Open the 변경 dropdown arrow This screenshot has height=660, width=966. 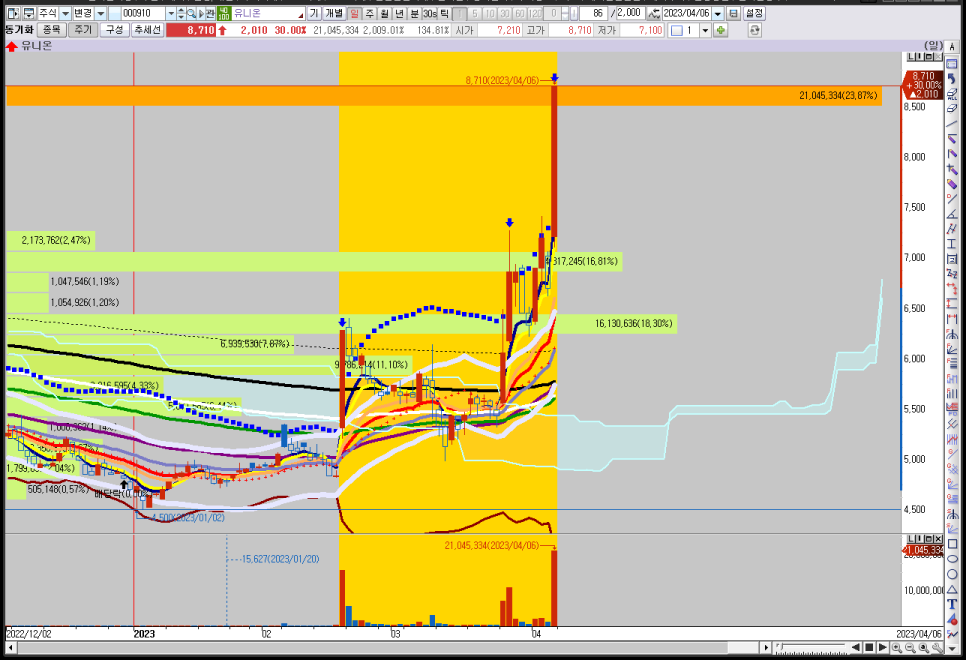point(100,13)
